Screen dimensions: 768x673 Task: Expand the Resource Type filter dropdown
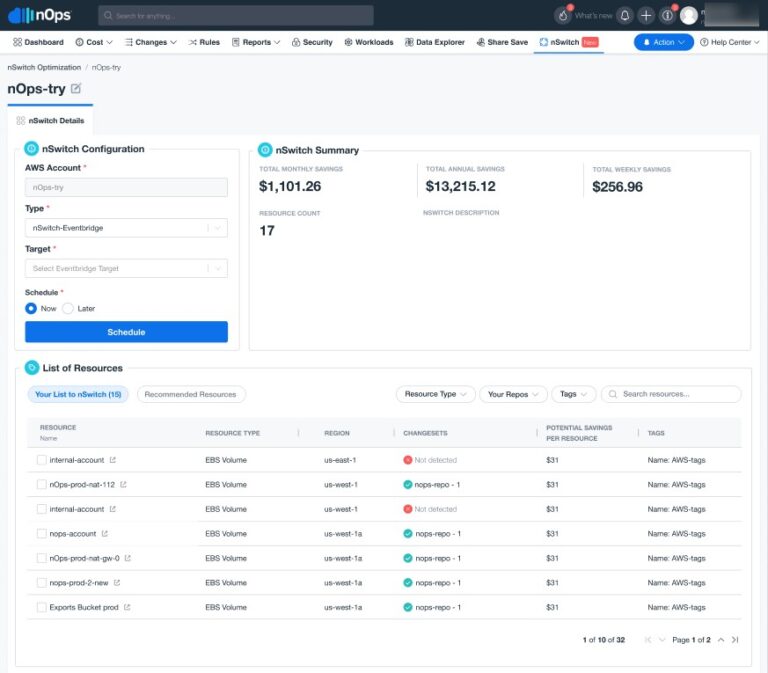[433, 394]
